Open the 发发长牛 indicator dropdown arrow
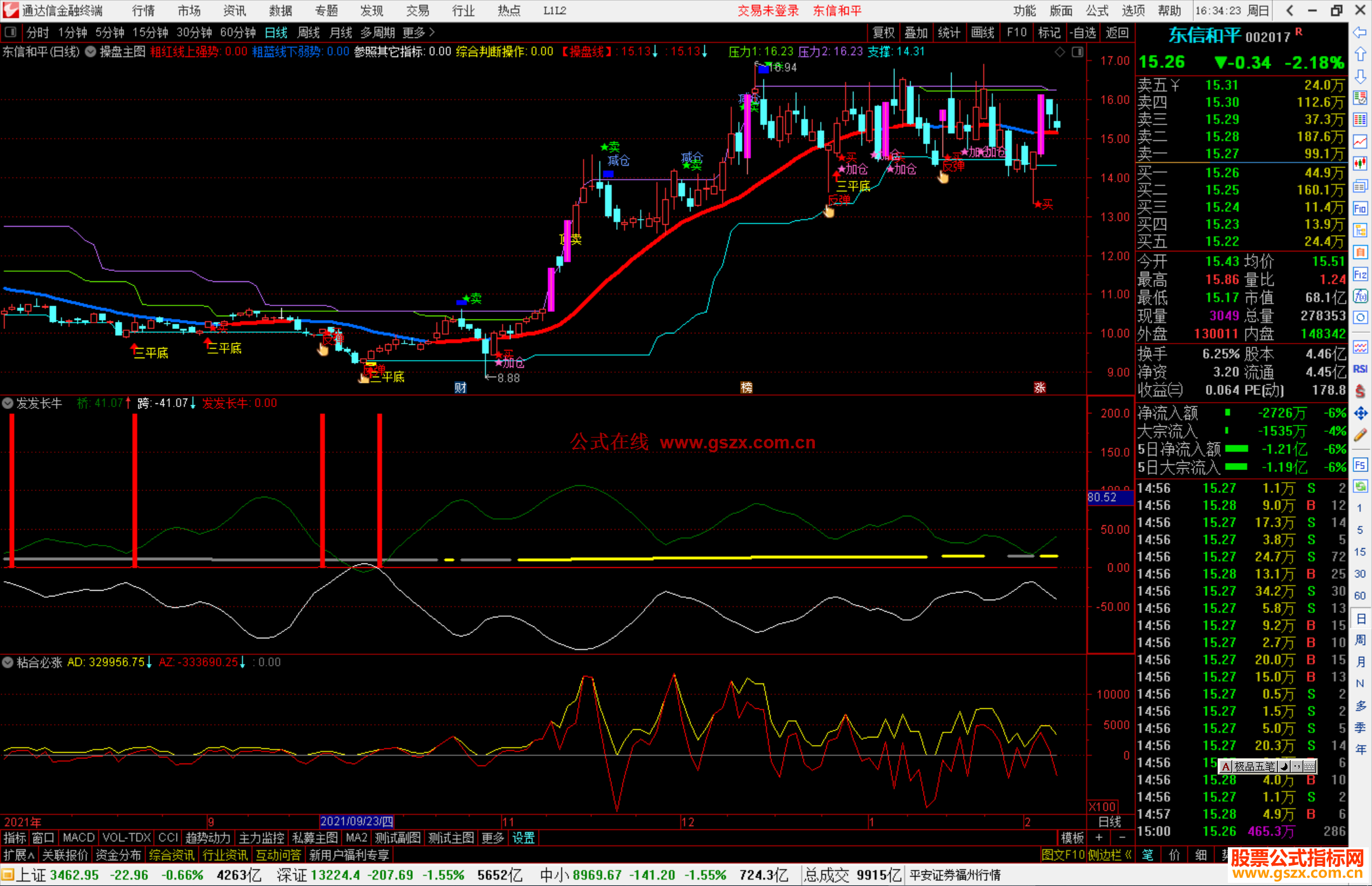The height and width of the screenshot is (886, 1372). 8,403
